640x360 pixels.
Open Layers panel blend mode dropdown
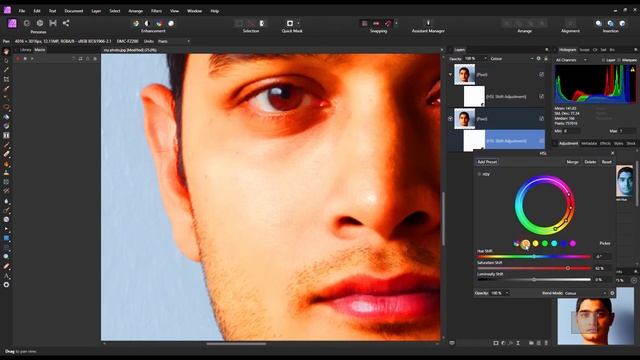pos(512,59)
